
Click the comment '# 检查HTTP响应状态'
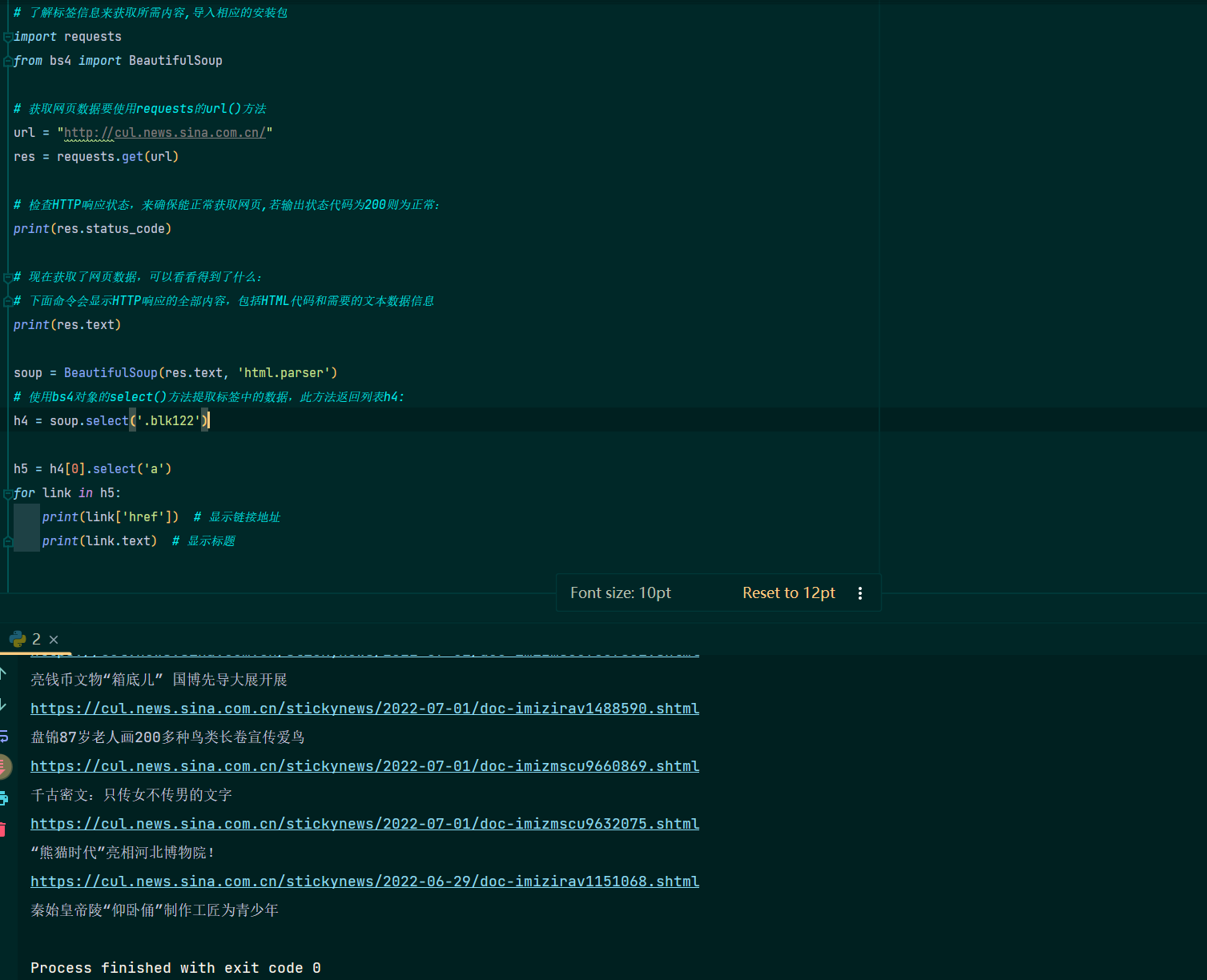coord(227,205)
